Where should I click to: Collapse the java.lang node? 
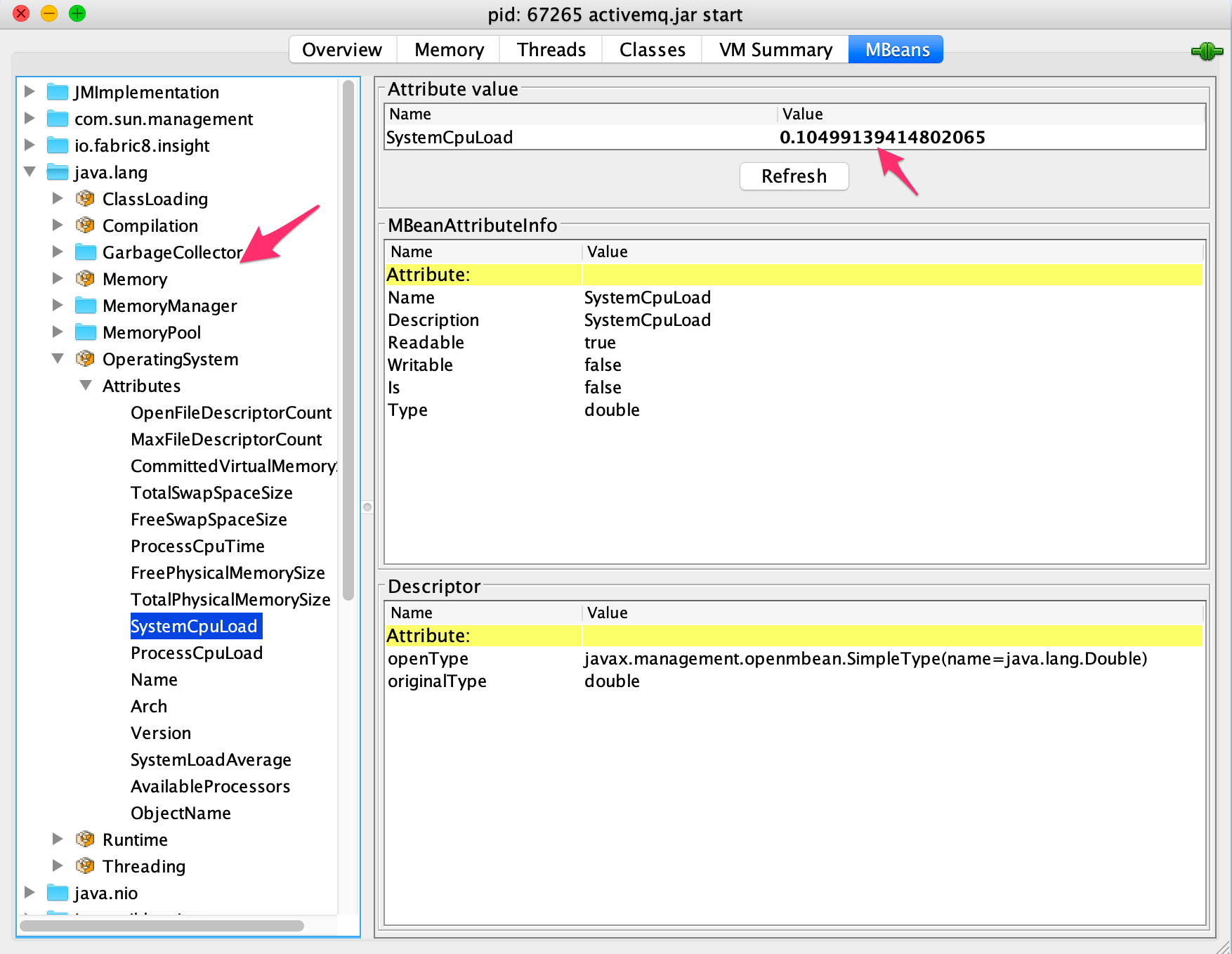[30, 171]
